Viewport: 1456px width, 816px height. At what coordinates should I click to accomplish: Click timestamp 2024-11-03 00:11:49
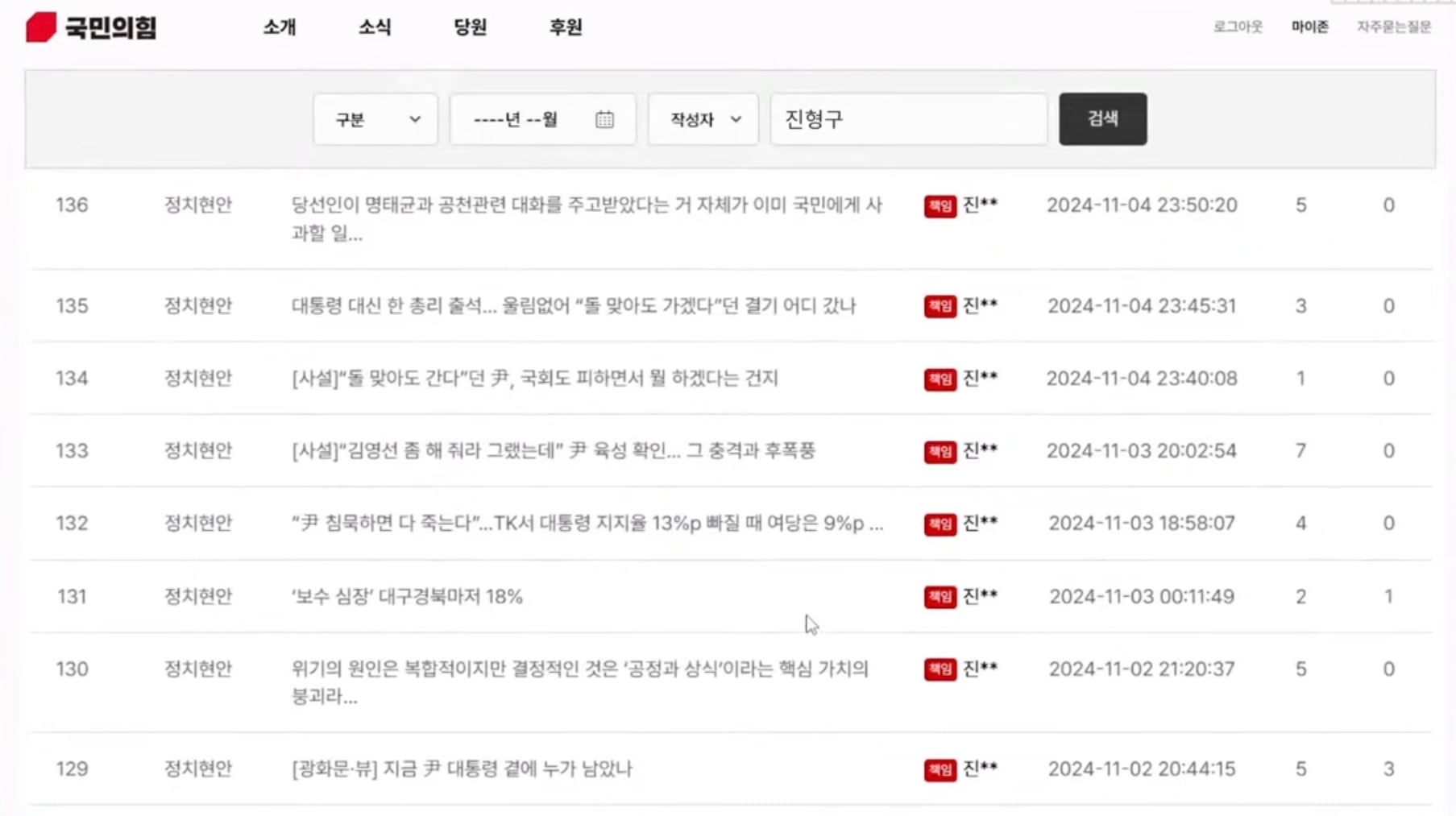pos(1142,597)
